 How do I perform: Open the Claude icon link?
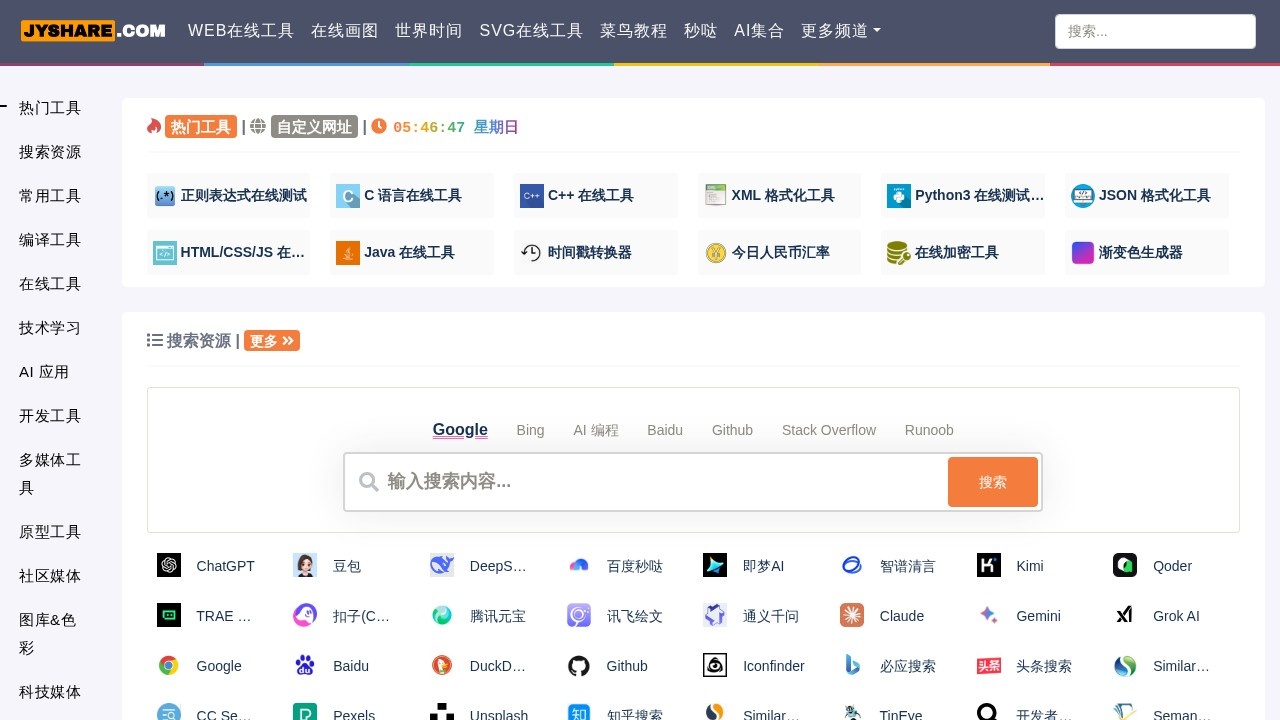[852, 616]
